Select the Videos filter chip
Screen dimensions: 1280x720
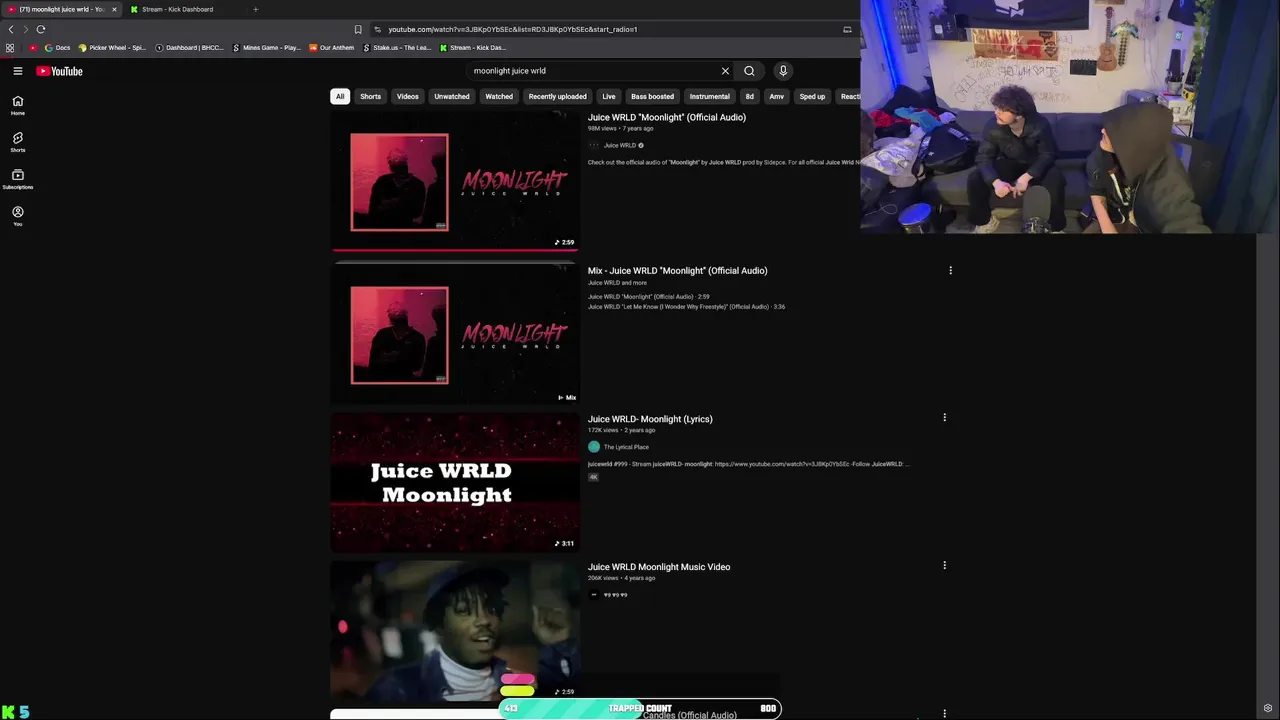(408, 97)
